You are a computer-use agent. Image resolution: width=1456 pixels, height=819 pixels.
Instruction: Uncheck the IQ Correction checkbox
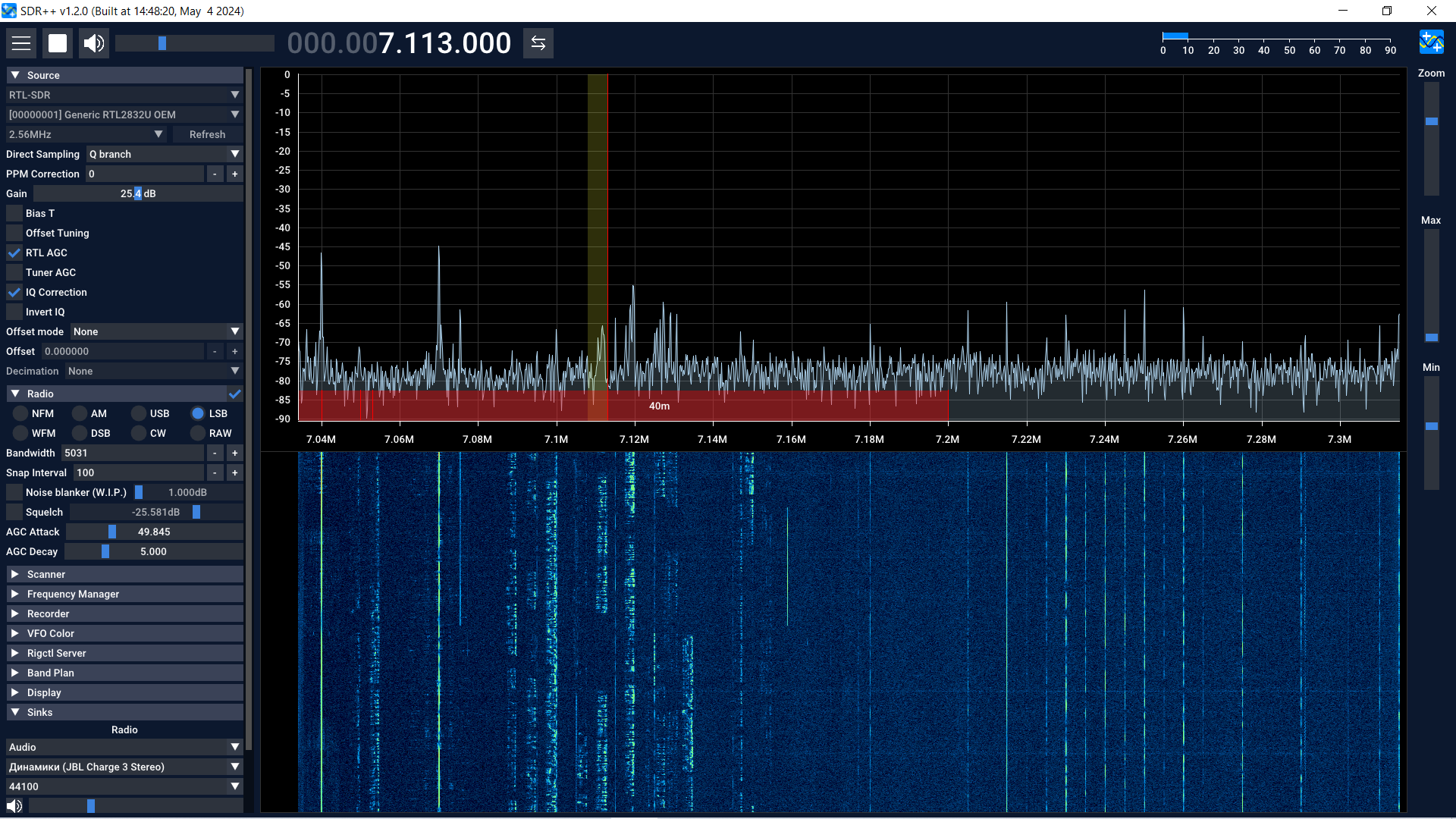(x=14, y=292)
